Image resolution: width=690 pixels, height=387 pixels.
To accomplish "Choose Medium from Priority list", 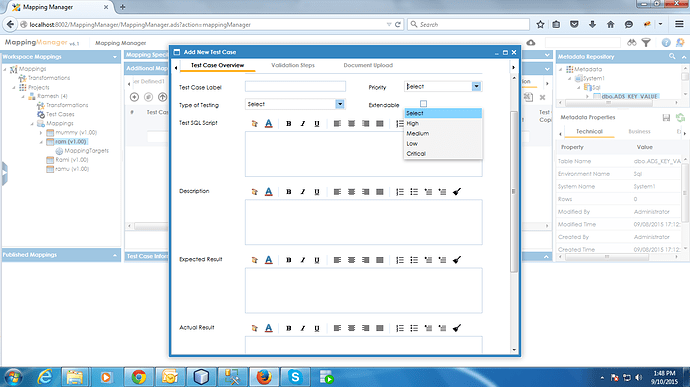I will point(443,133).
